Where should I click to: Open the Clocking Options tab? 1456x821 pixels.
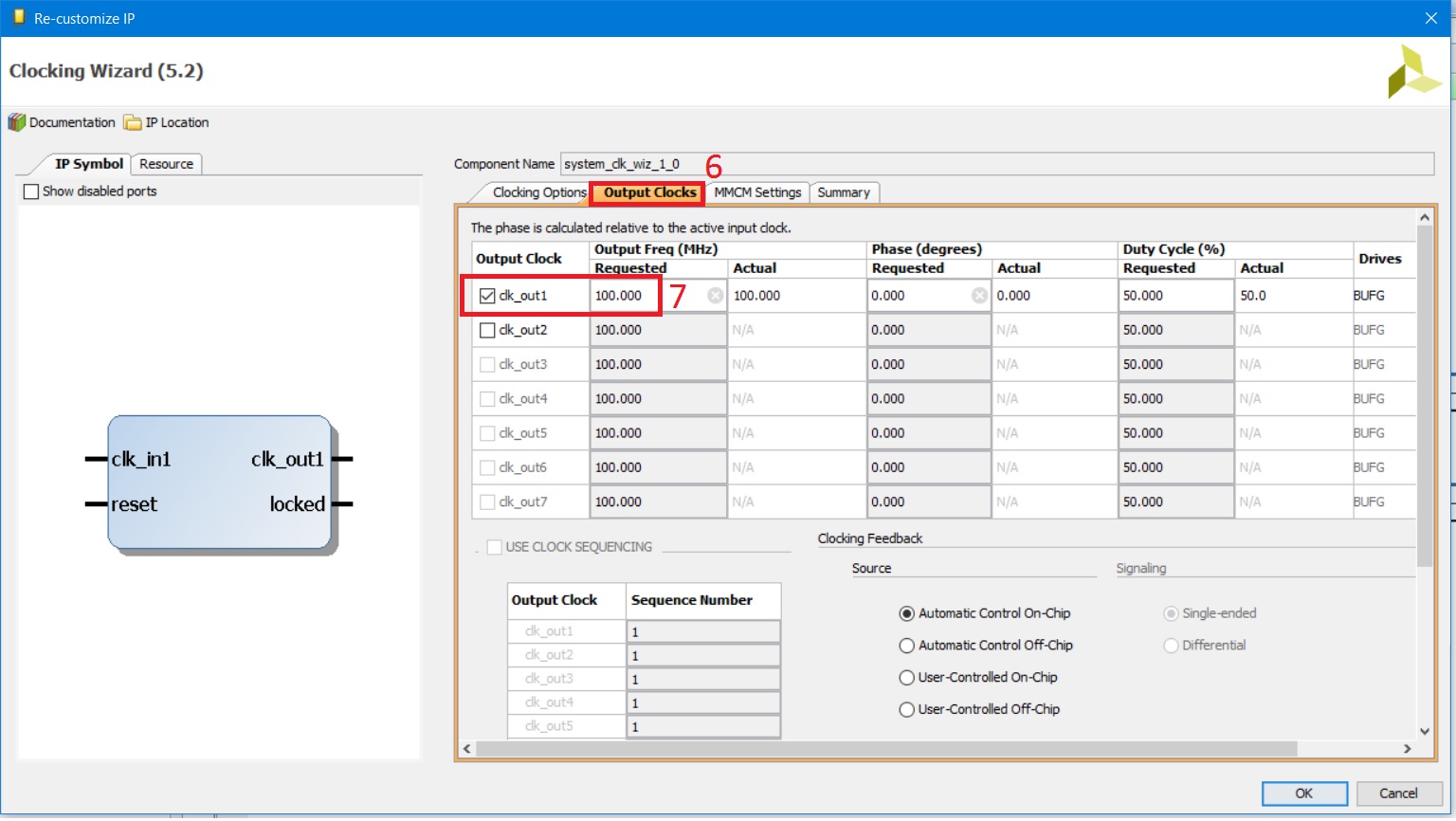[x=538, y=192]
